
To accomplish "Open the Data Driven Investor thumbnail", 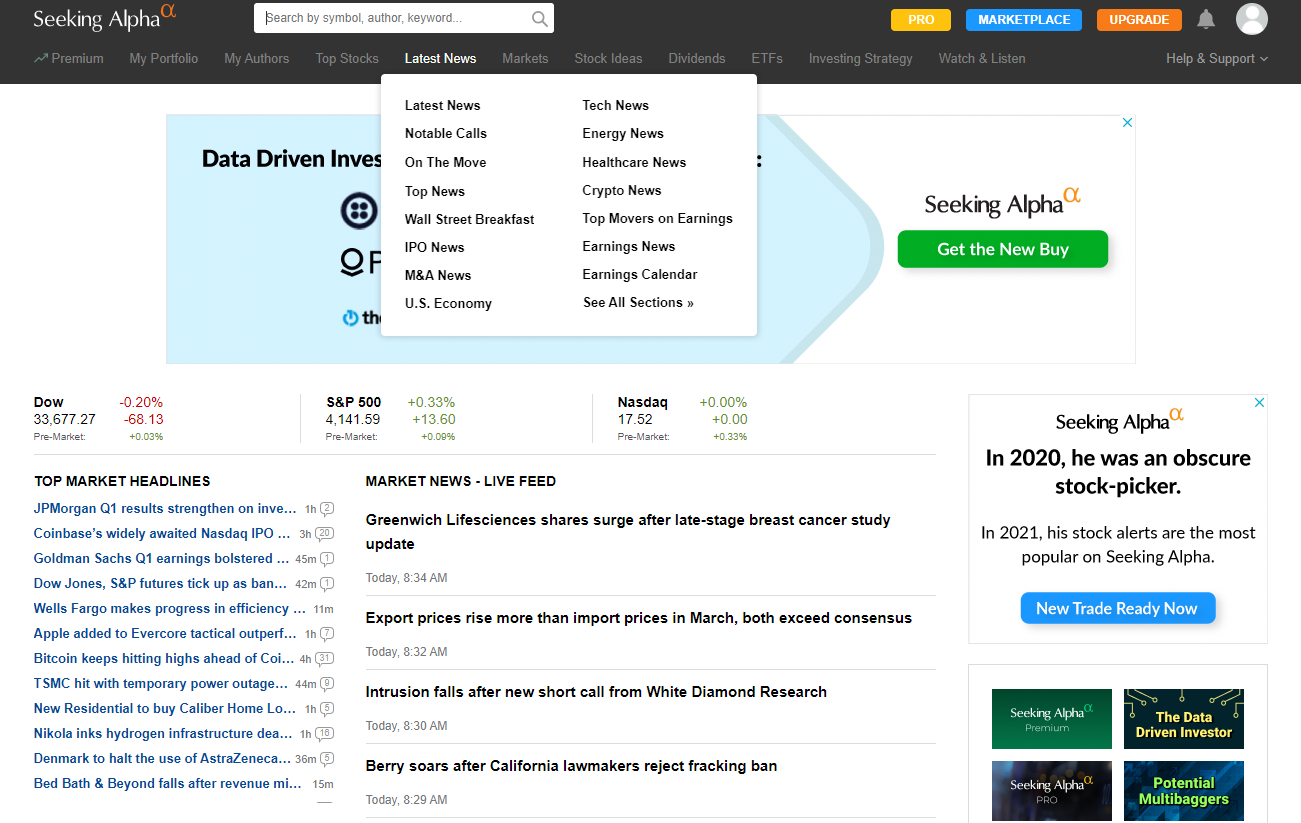I will click(x=1184, y=719).
